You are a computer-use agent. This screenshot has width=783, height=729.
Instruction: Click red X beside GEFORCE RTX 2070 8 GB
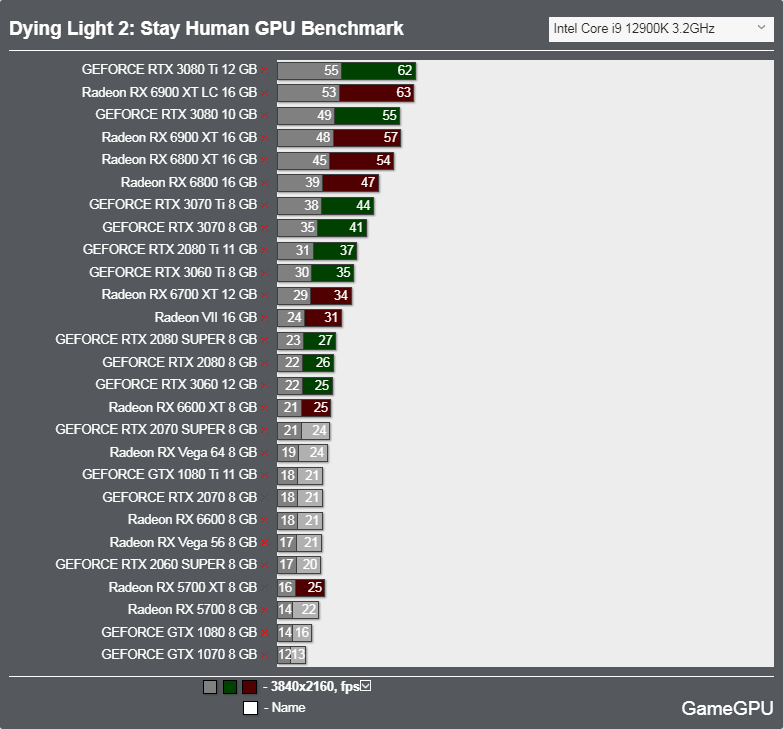click(x=265, y=498)
